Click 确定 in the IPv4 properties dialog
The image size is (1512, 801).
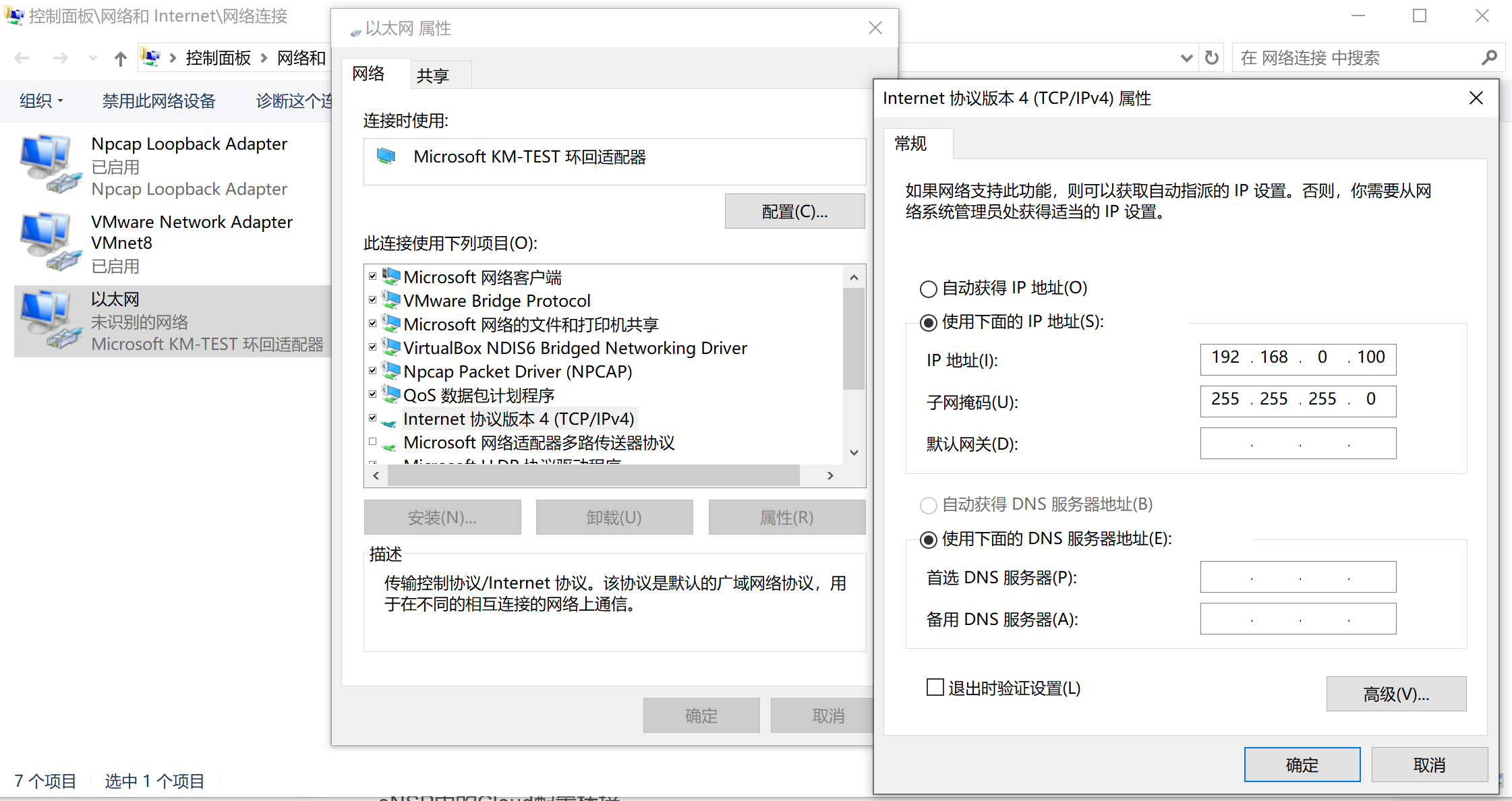[x=1301, y=765]
